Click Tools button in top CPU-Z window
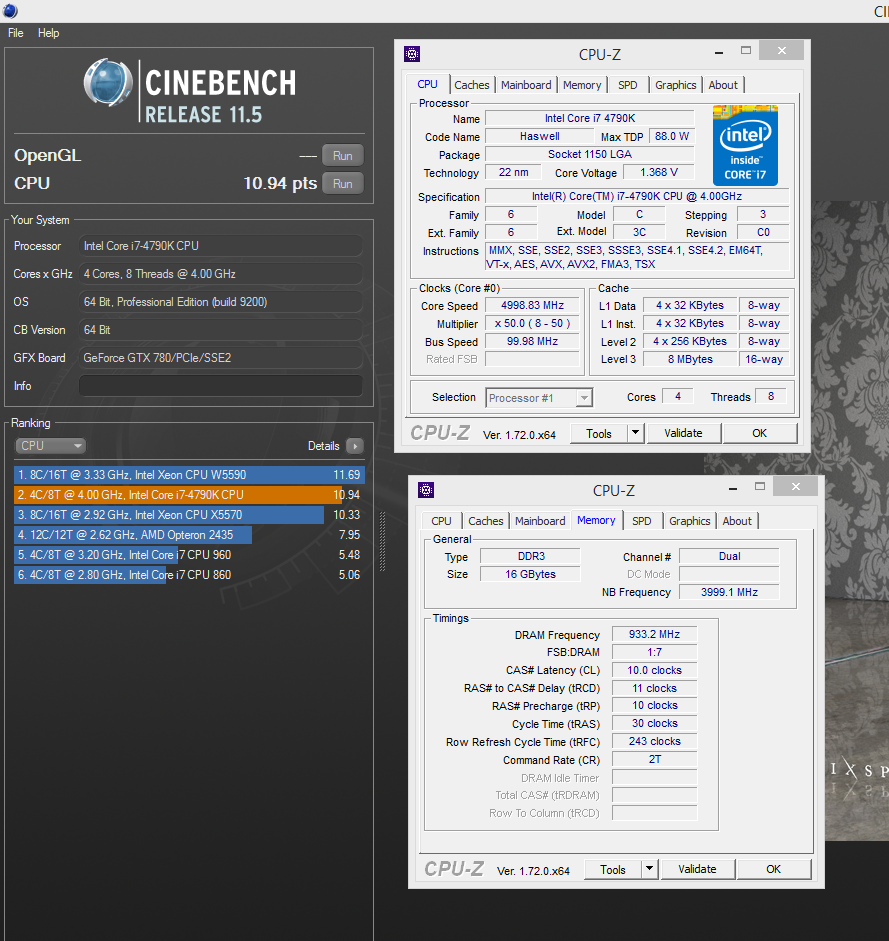 tap(599, 433)
